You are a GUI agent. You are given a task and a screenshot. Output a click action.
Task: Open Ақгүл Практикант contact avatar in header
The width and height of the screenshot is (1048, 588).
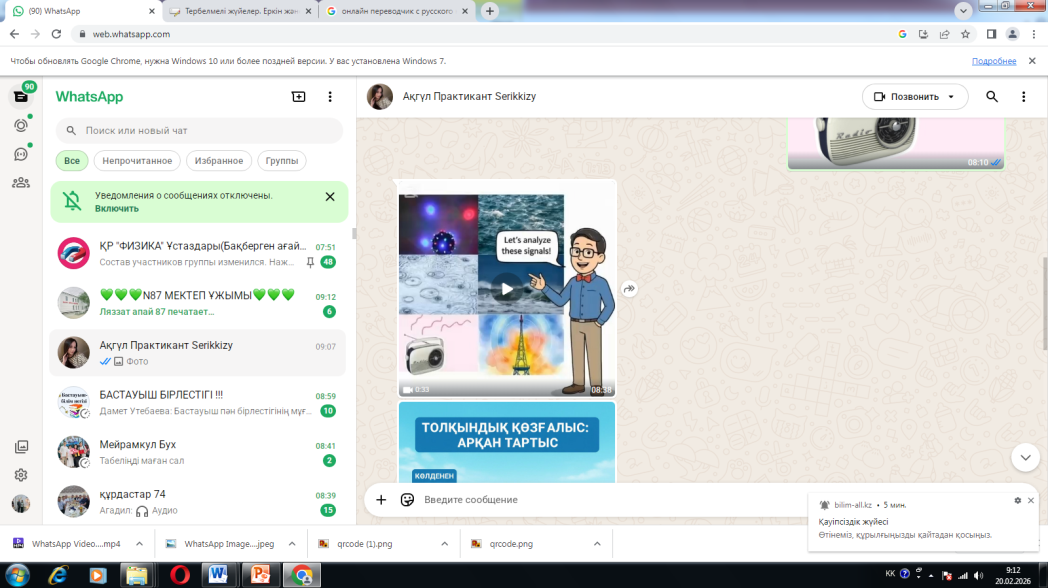pos(380,97)
